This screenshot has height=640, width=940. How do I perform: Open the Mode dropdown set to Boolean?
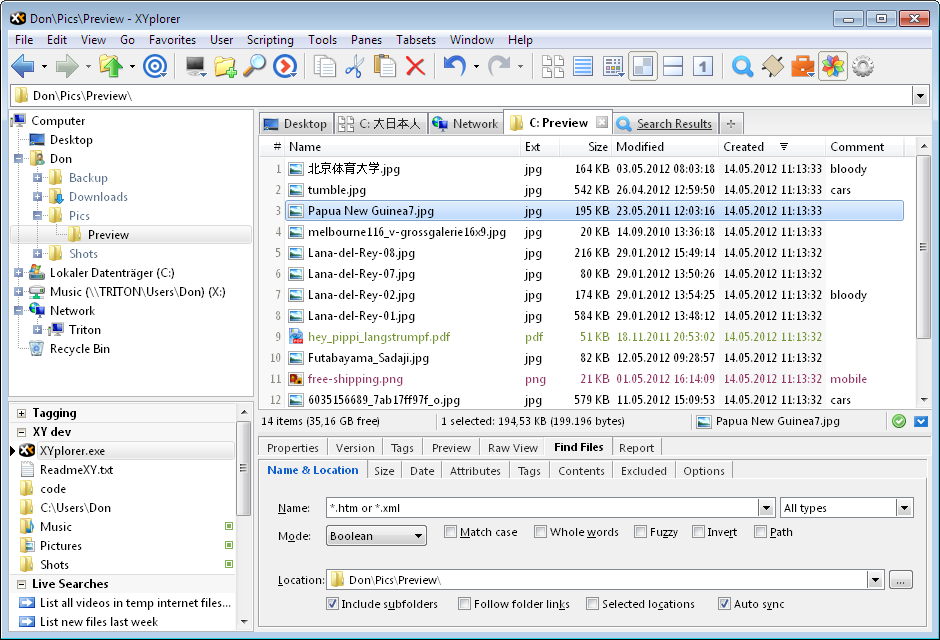pos(376,536)
